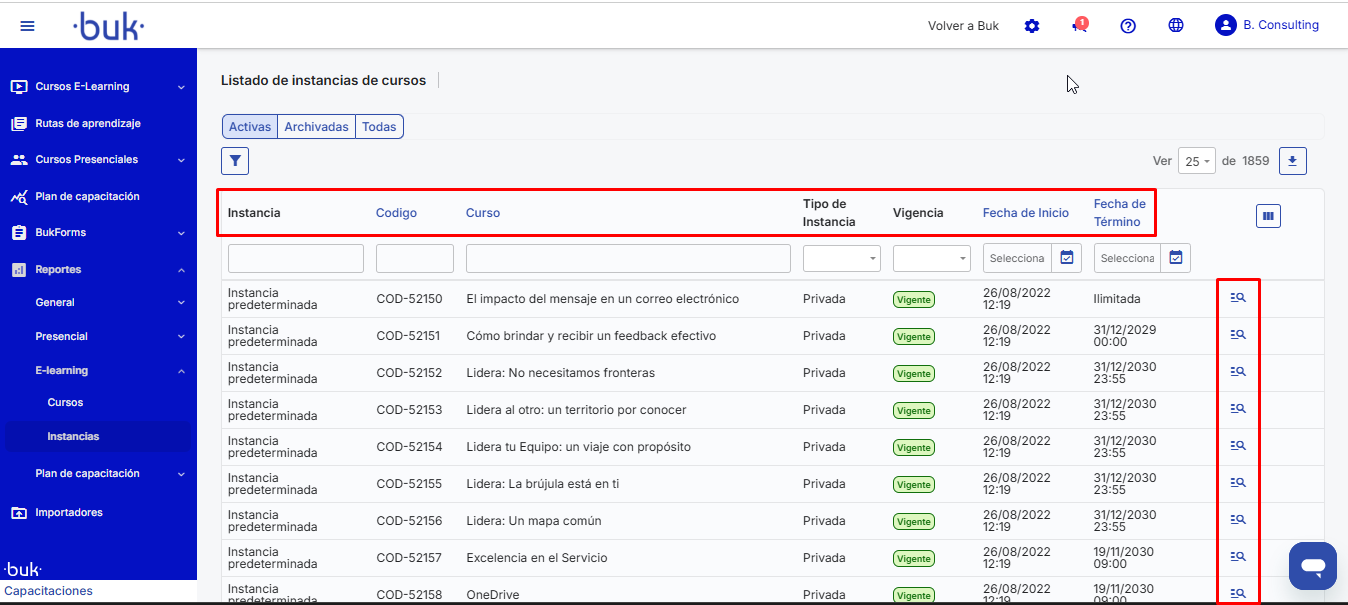Click Volver a Buk link
This screenshot has width=1348, height=605.
(x=963, y=26)
